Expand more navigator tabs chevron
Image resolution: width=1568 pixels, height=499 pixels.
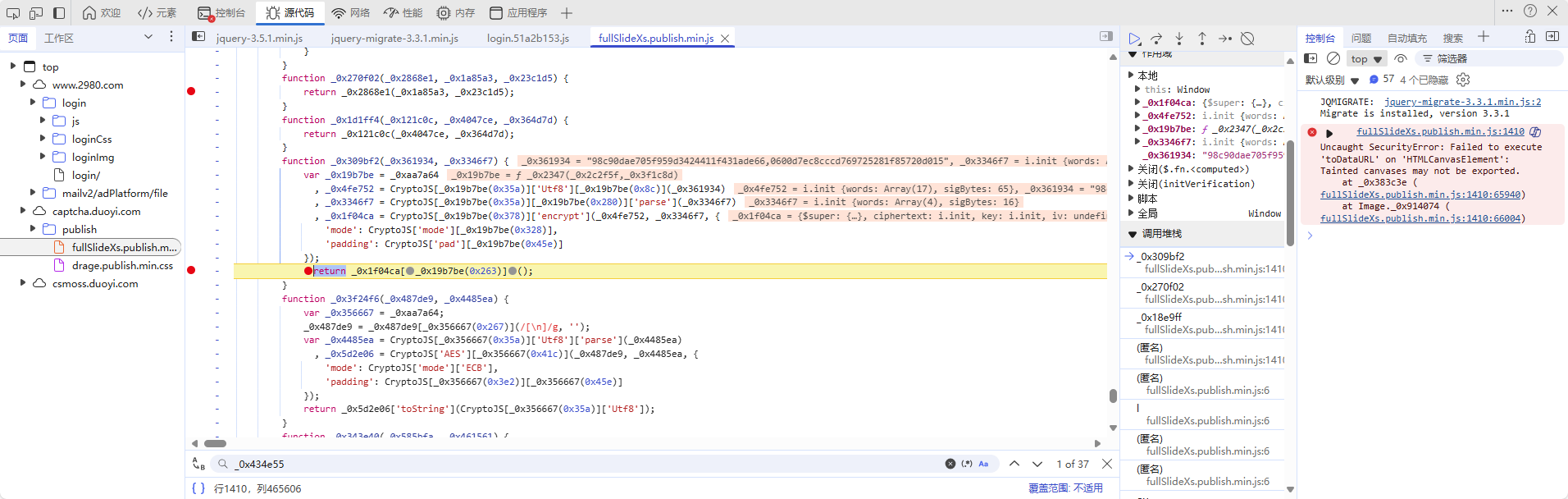[148, 37]
